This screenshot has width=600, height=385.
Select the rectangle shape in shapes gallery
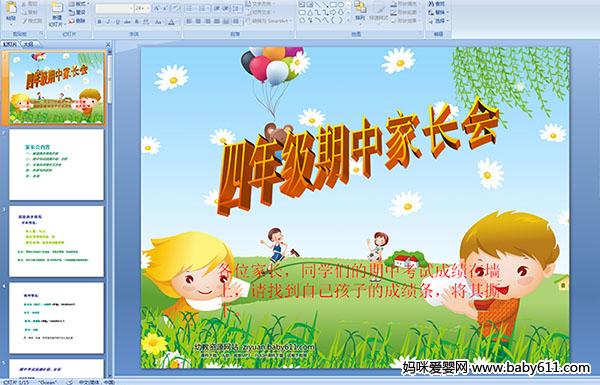point(334,4)
